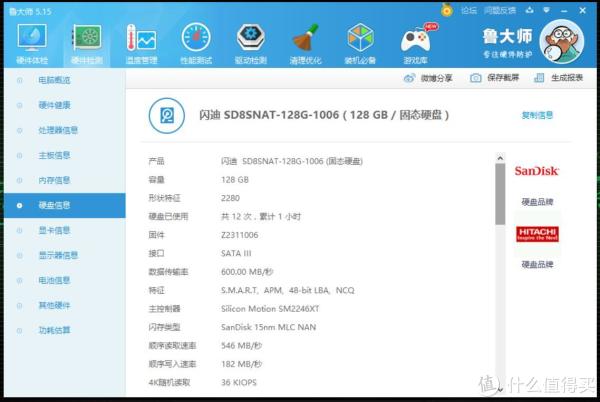
Task: Click the 顺序写入速率 value 182 MB/秒
Action: point(241,364)
